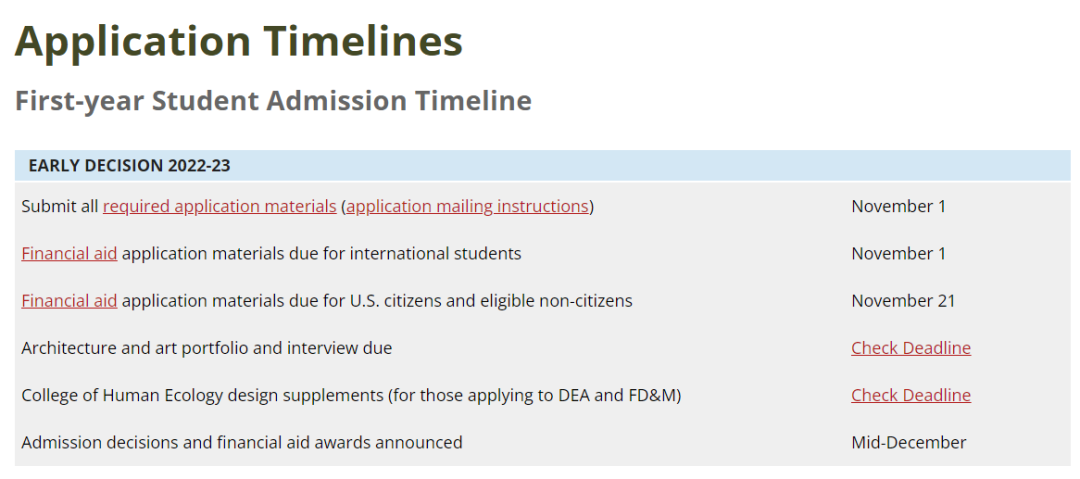The image size is (1080, 479).
Task: Check Deadline for Architecture and art portfolio
Action: 910,348
